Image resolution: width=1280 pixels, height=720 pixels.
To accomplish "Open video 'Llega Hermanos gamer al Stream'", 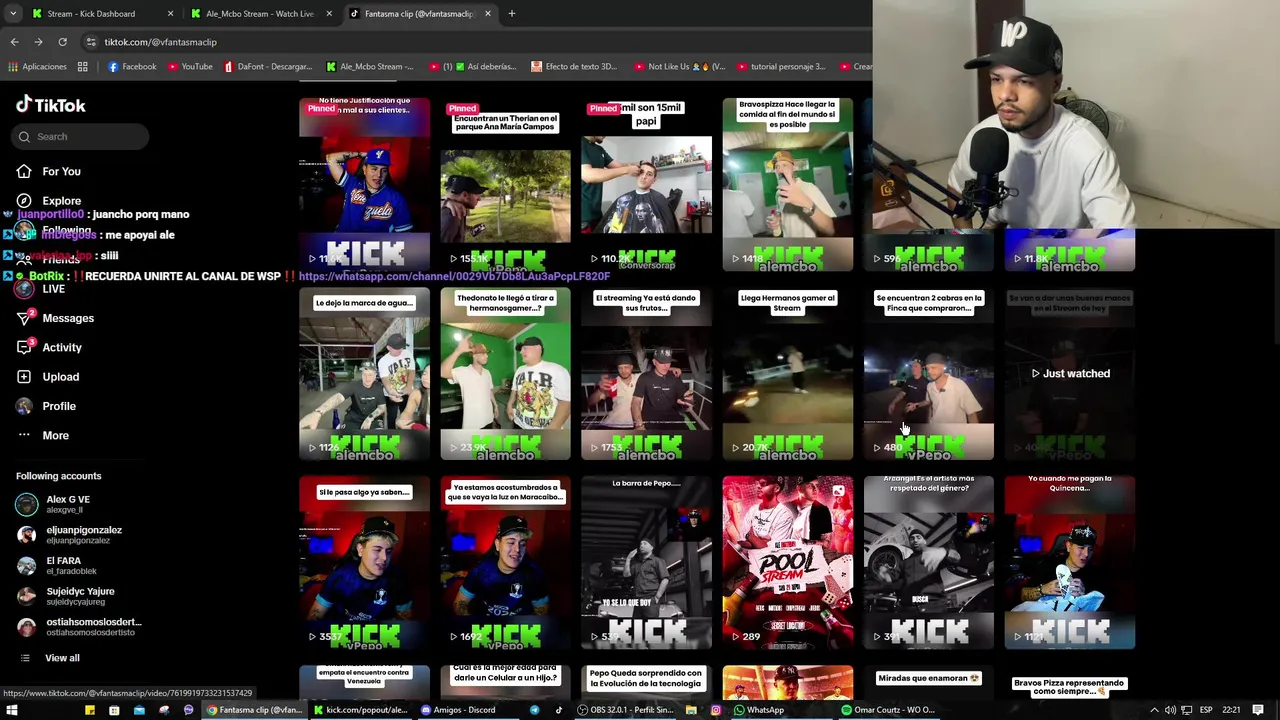I will pyautogui.click(x=787, y=374).
